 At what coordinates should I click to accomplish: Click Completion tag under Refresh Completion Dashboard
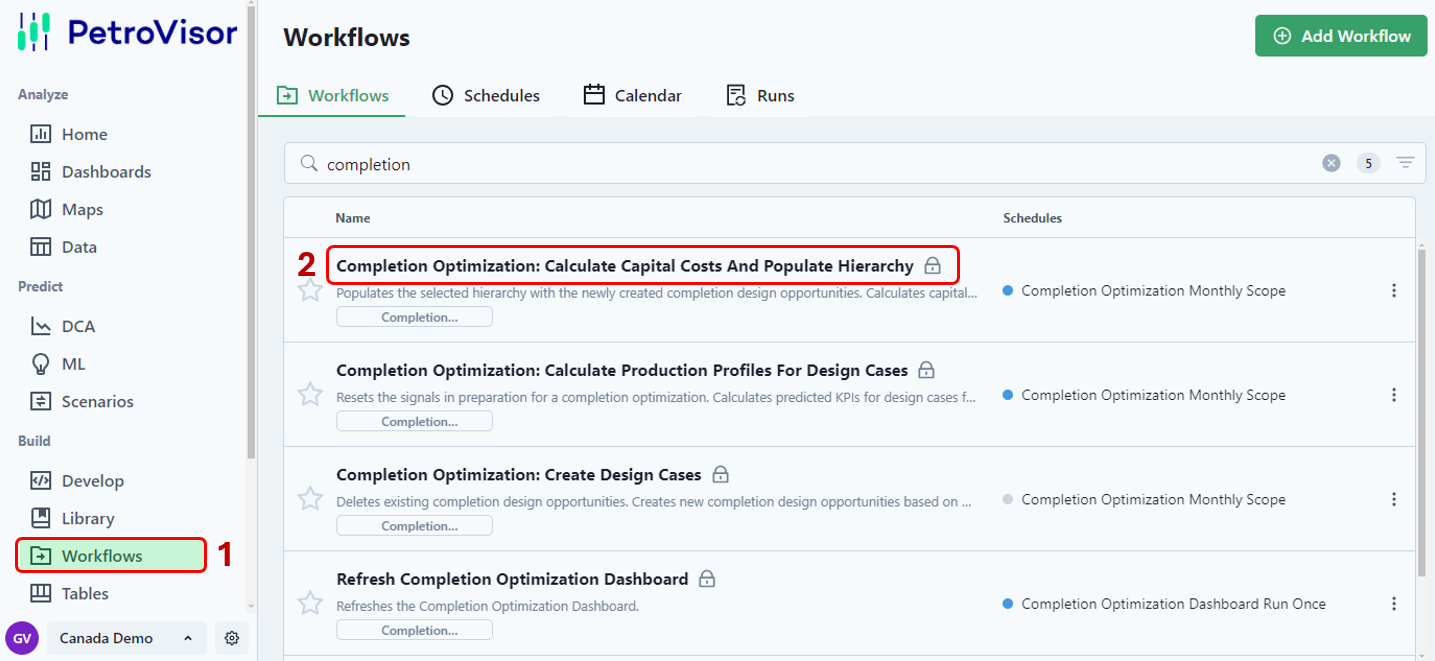pyautogui.click(x=414, y=630)
